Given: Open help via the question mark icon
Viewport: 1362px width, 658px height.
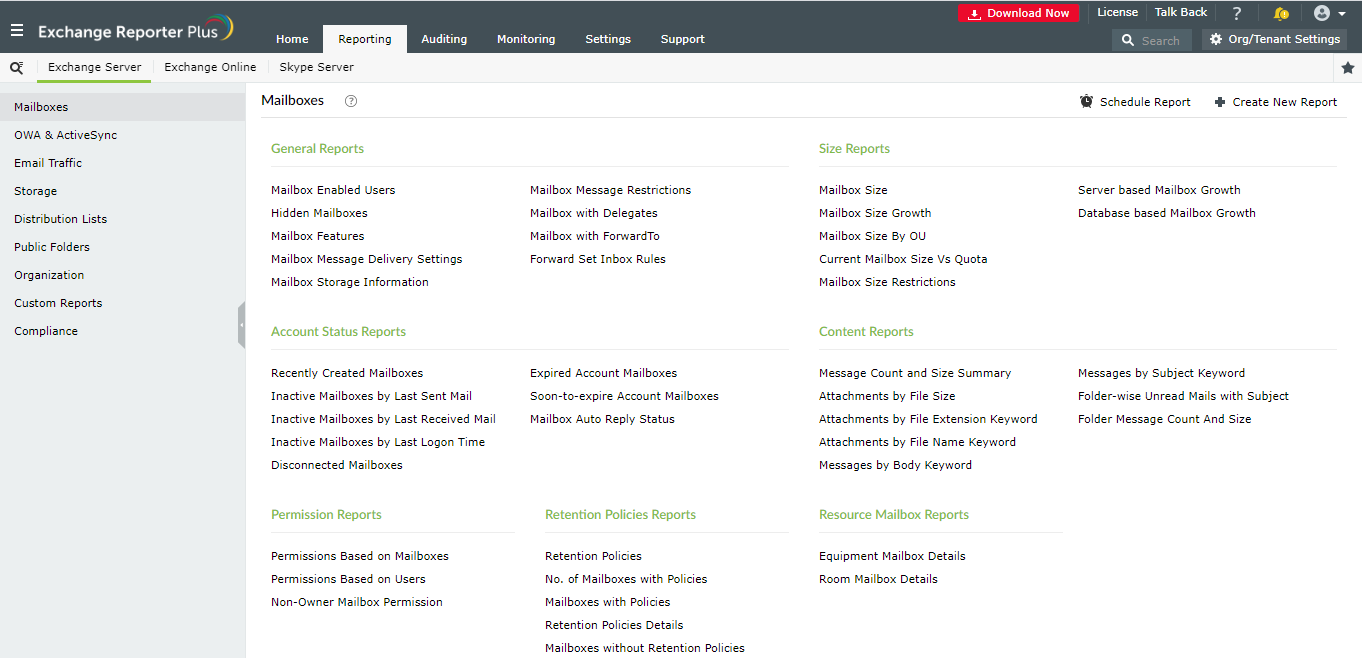Looking at the screenshot, I should coord(1237,12).
